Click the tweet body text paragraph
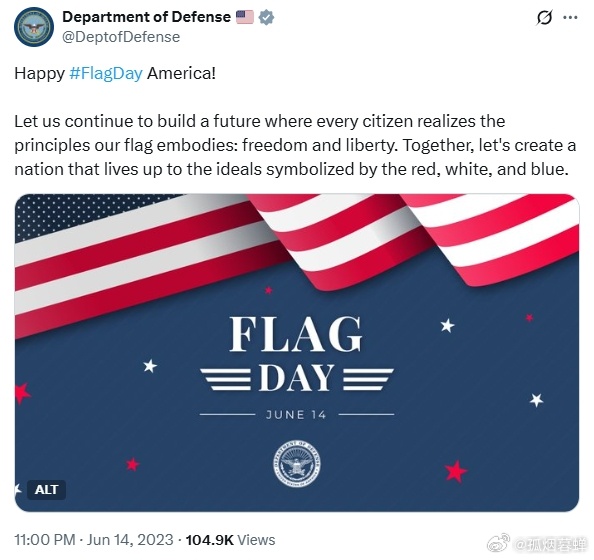 (295, 145)
